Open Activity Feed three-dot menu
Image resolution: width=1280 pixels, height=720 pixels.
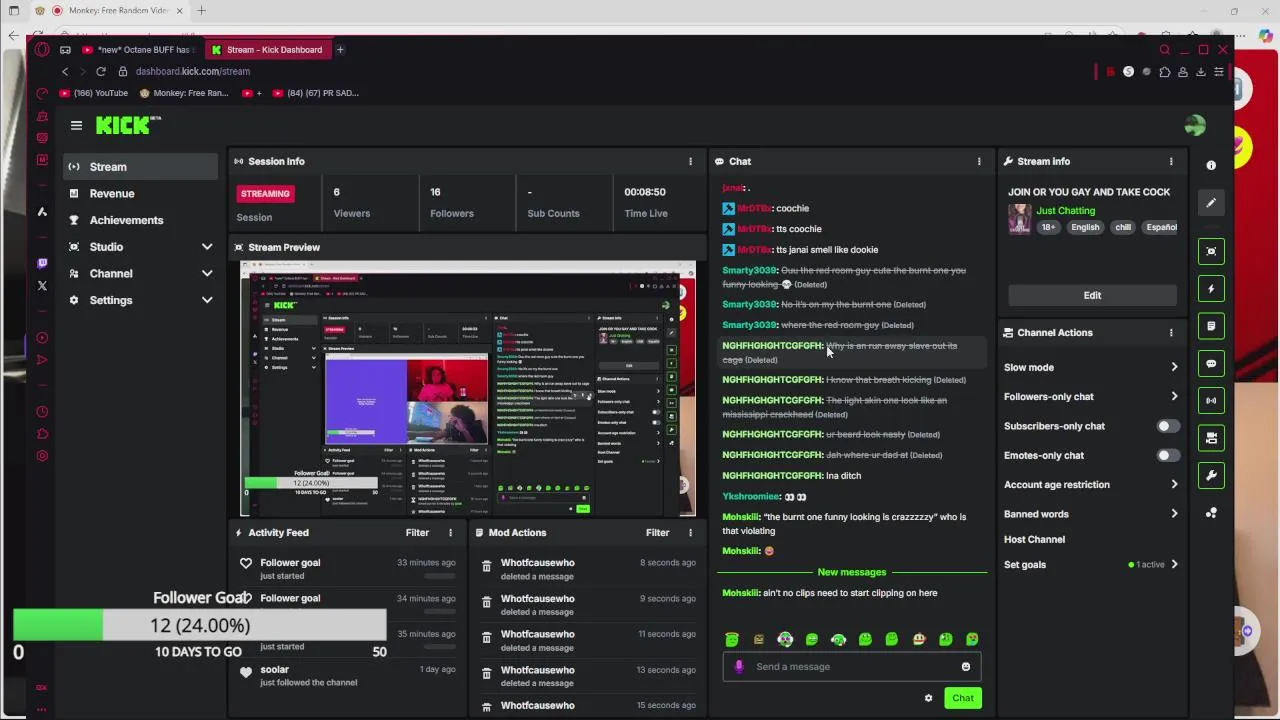coord(450,533)
